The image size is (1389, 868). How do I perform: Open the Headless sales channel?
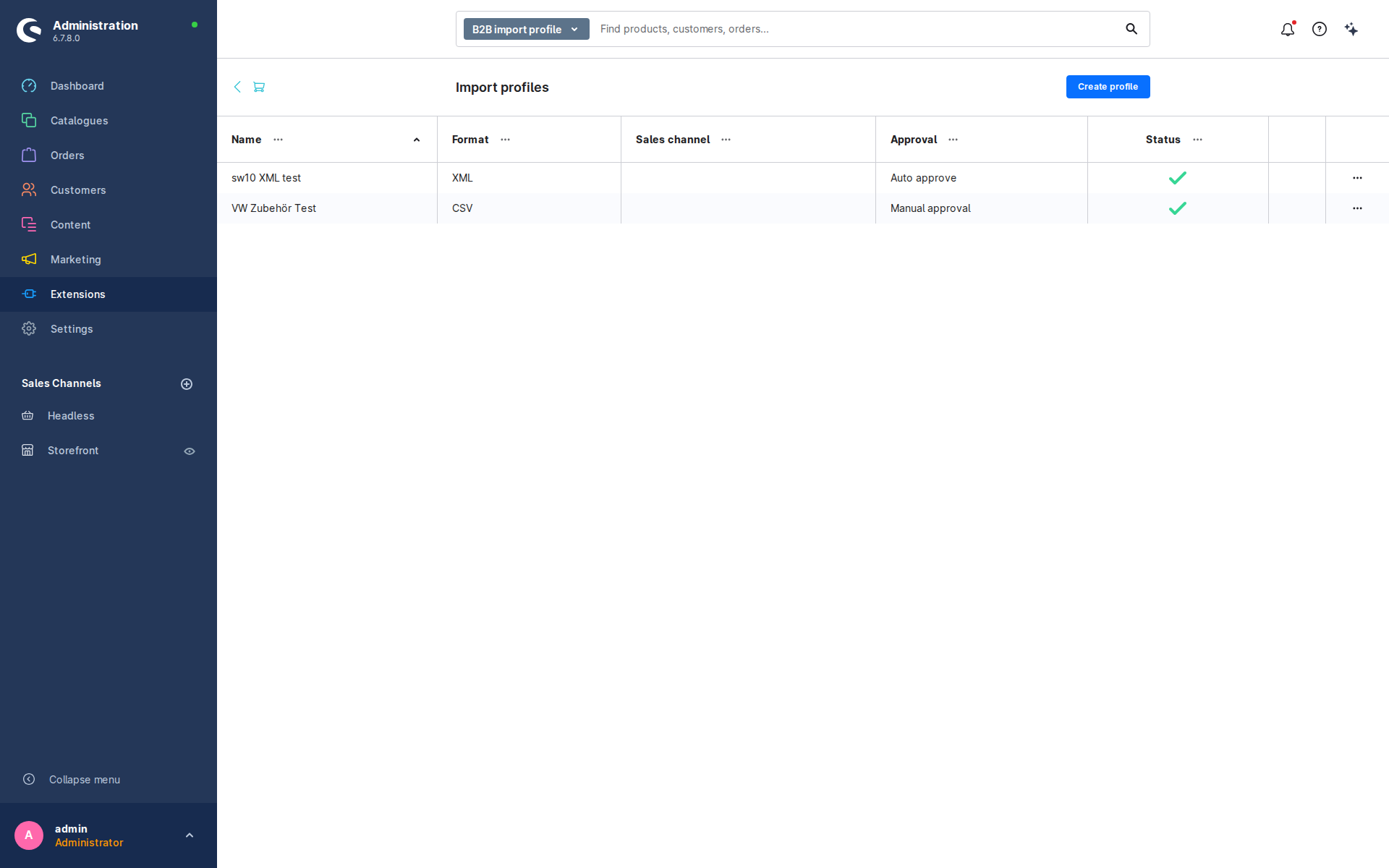[71, 416]
